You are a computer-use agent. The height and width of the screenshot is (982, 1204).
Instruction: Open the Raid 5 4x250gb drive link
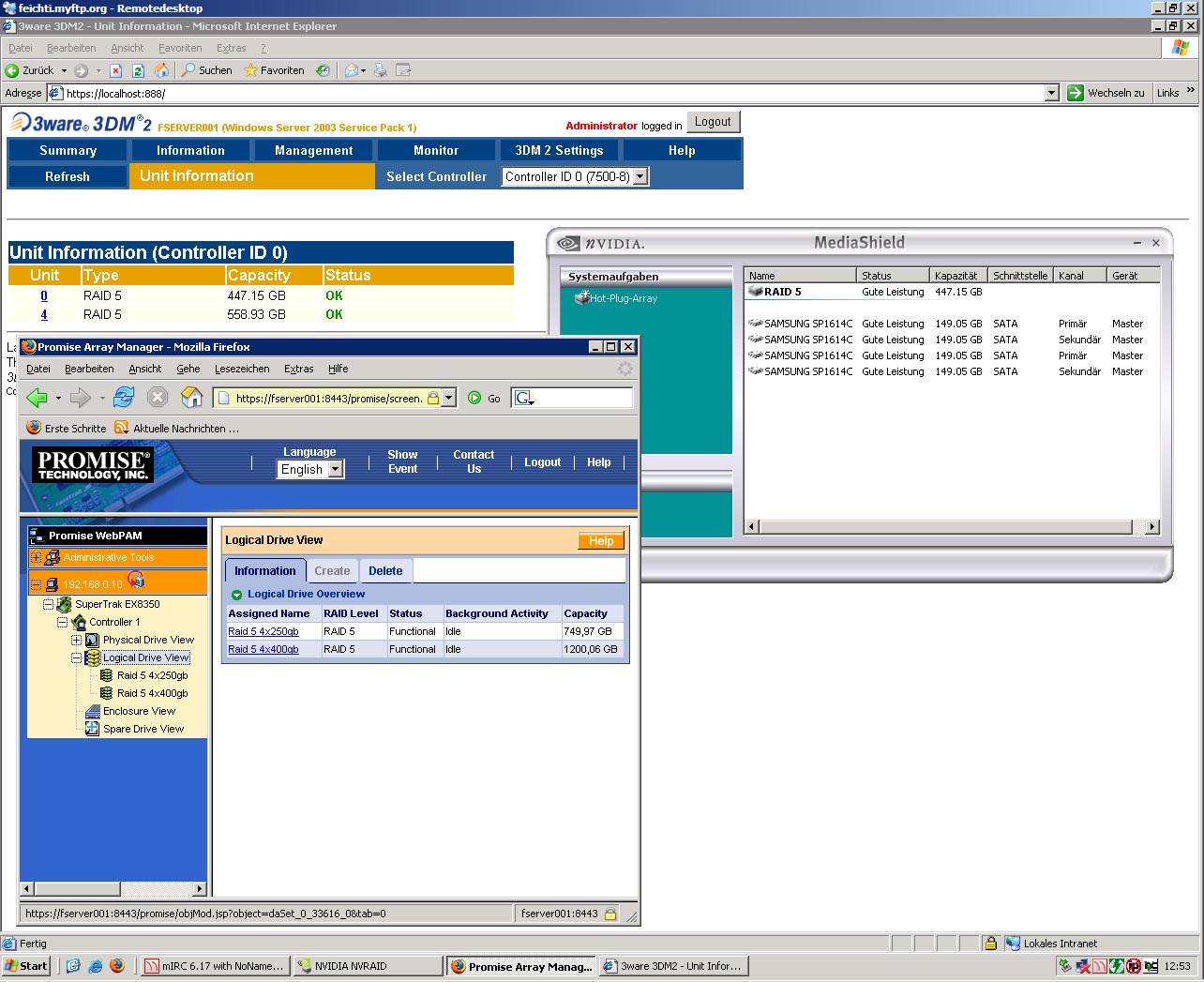(x=263, y=631)
